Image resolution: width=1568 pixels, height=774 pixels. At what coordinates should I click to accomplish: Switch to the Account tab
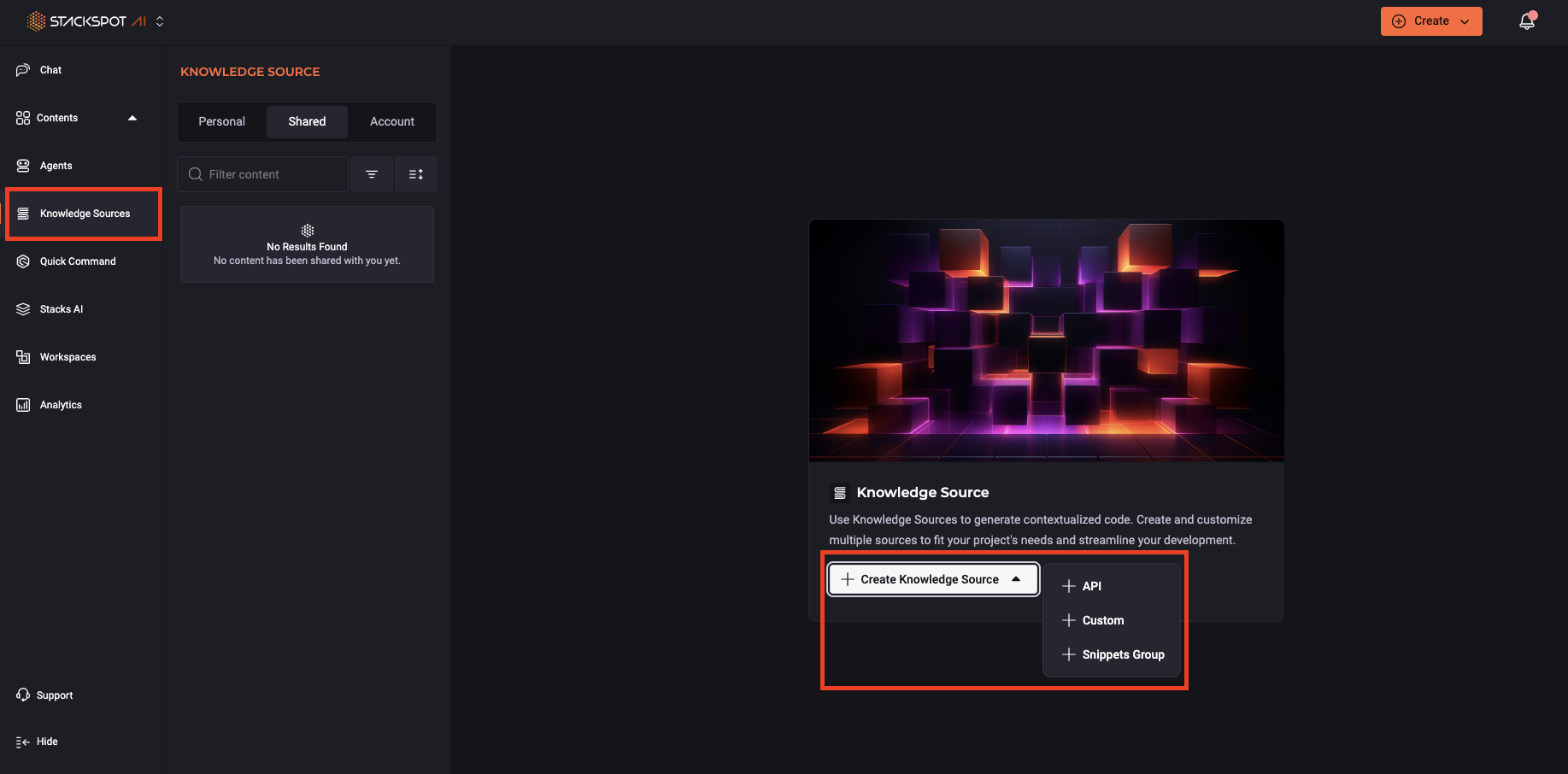pos(391,121)
